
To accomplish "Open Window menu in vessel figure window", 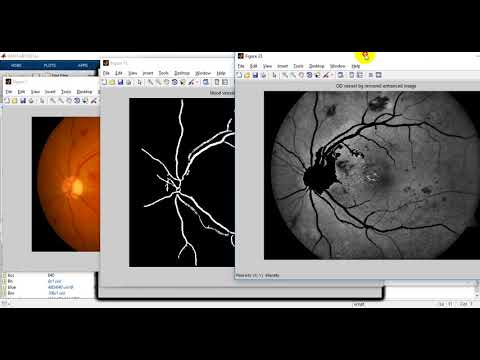I will (203, 73).
